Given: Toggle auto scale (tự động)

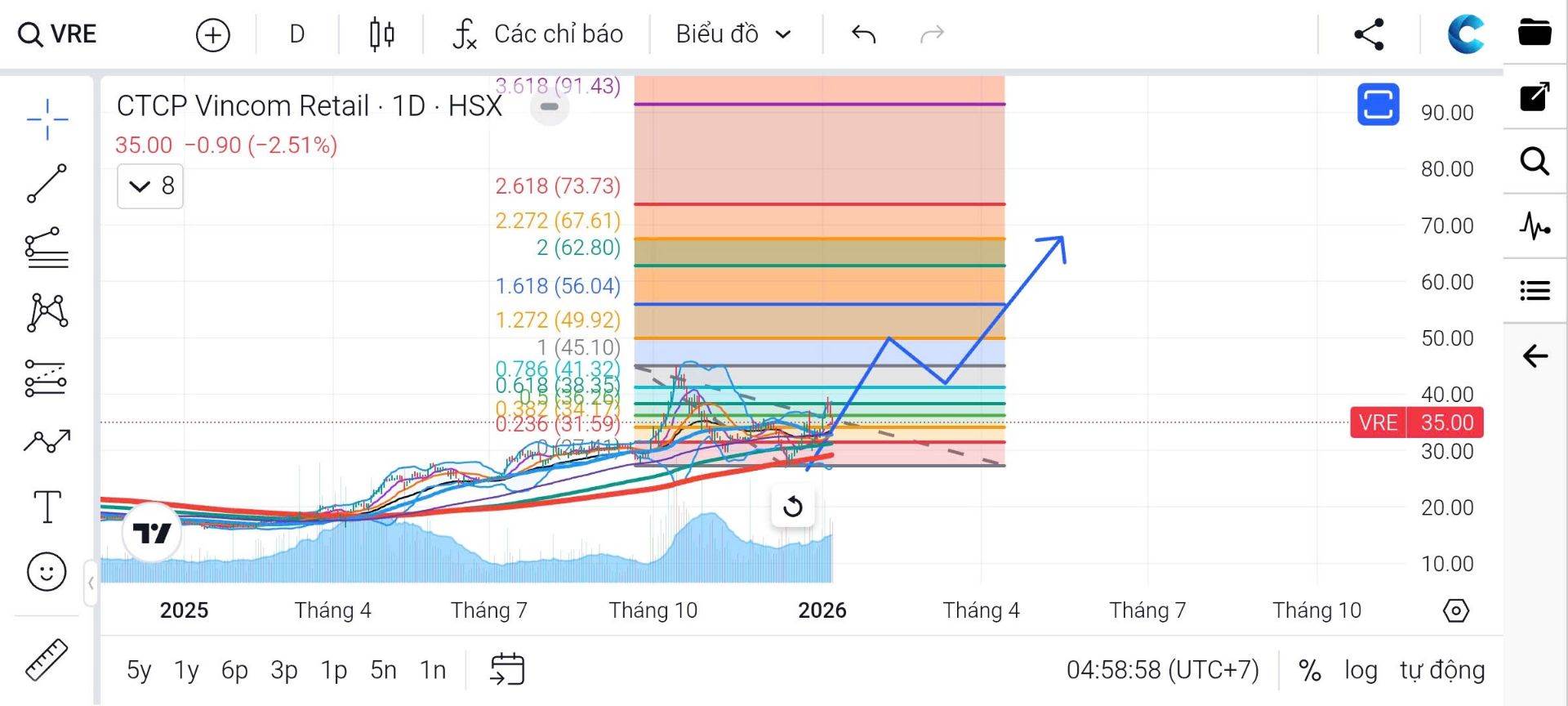Looking at the screenshot, I should point(1442,671).
